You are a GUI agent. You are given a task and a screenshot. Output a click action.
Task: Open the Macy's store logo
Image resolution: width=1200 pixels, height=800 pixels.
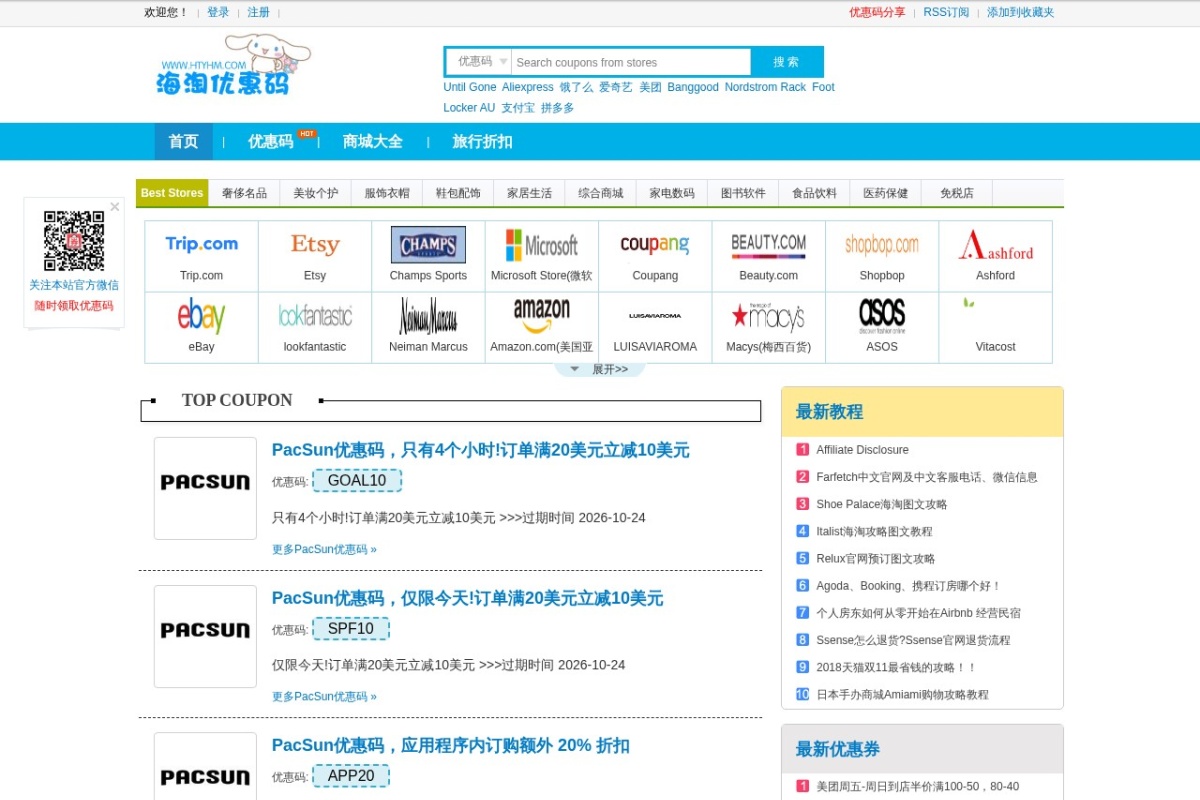[769, 316]
